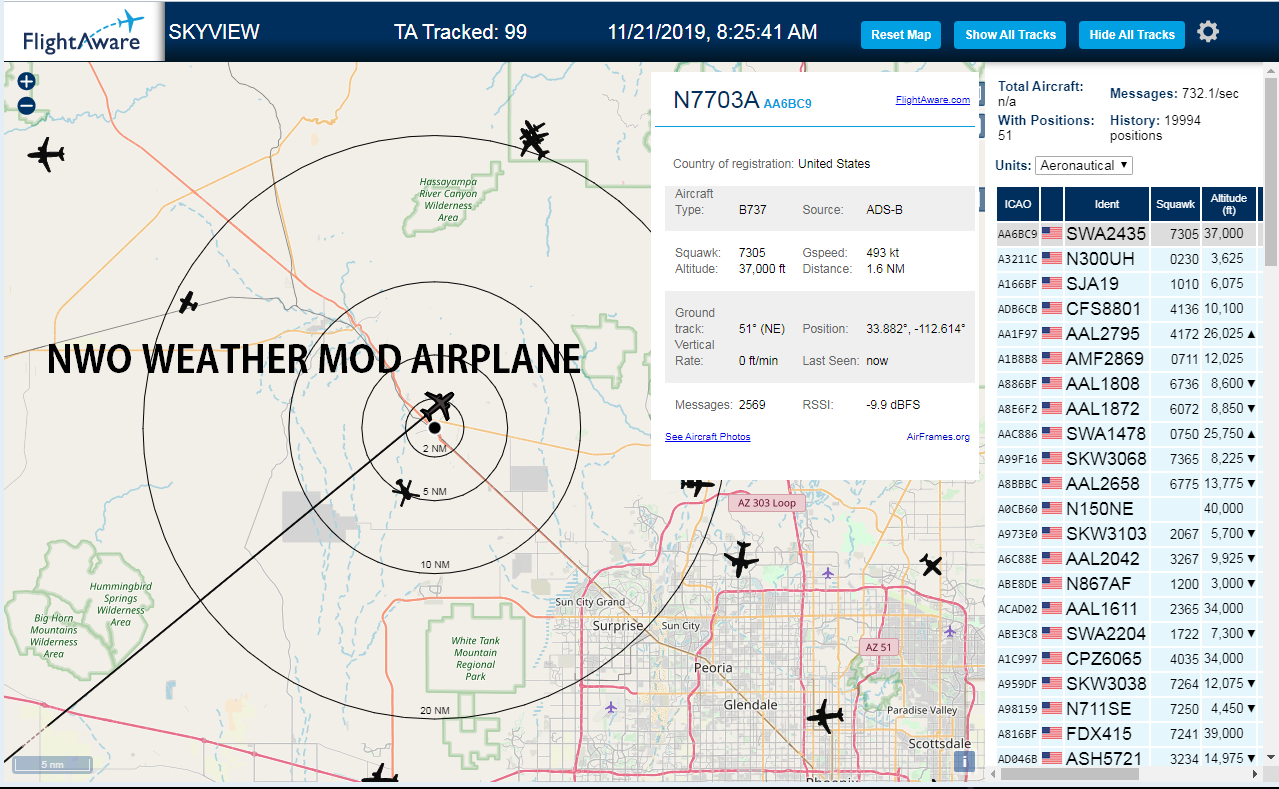Select the highlighted airplane inside the 2 NM ring
This screenshot has height=789, width=1279.
click(438, 405)
